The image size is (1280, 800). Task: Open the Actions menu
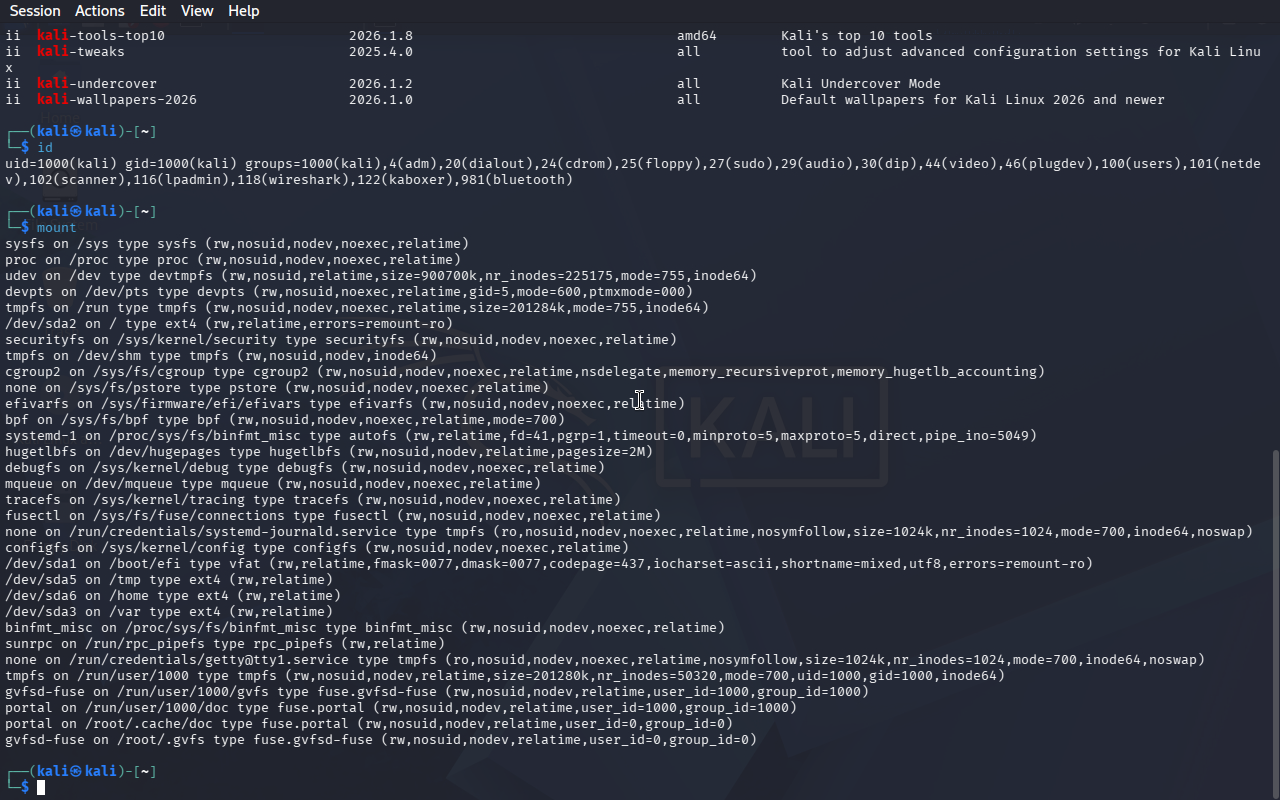coord(100,11)
